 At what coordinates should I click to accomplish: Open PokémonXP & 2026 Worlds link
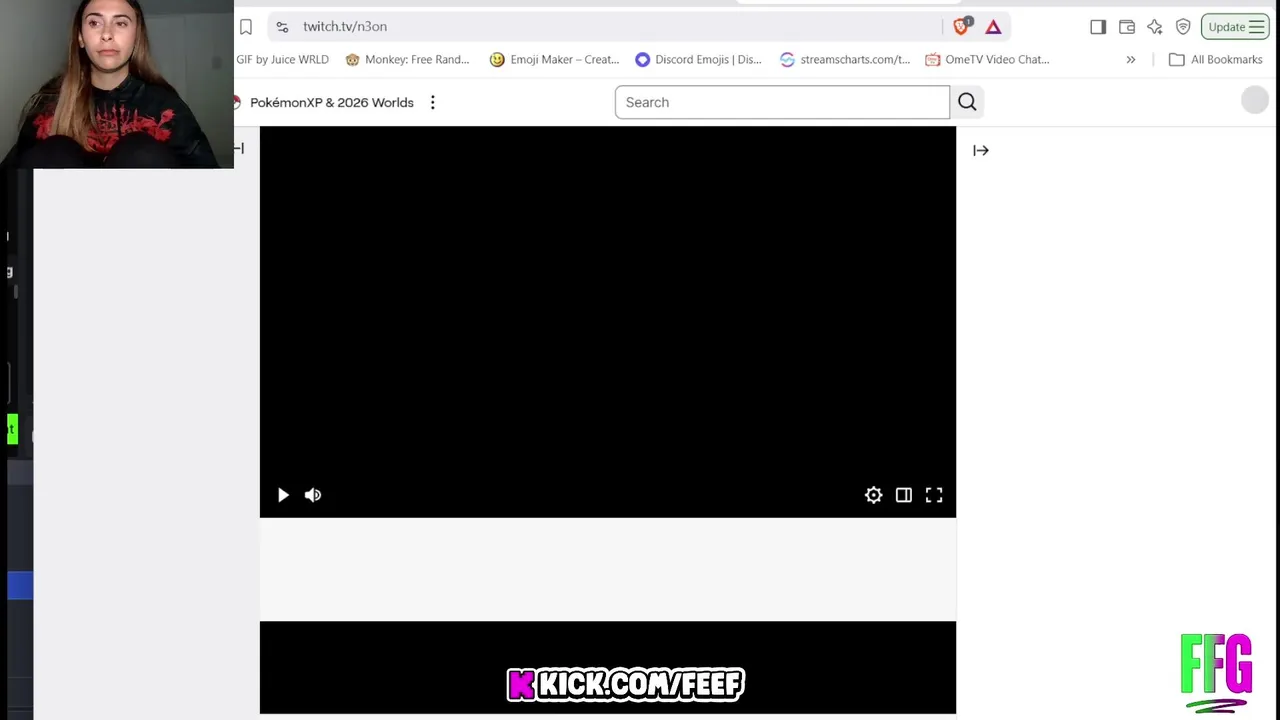[331, 102]
